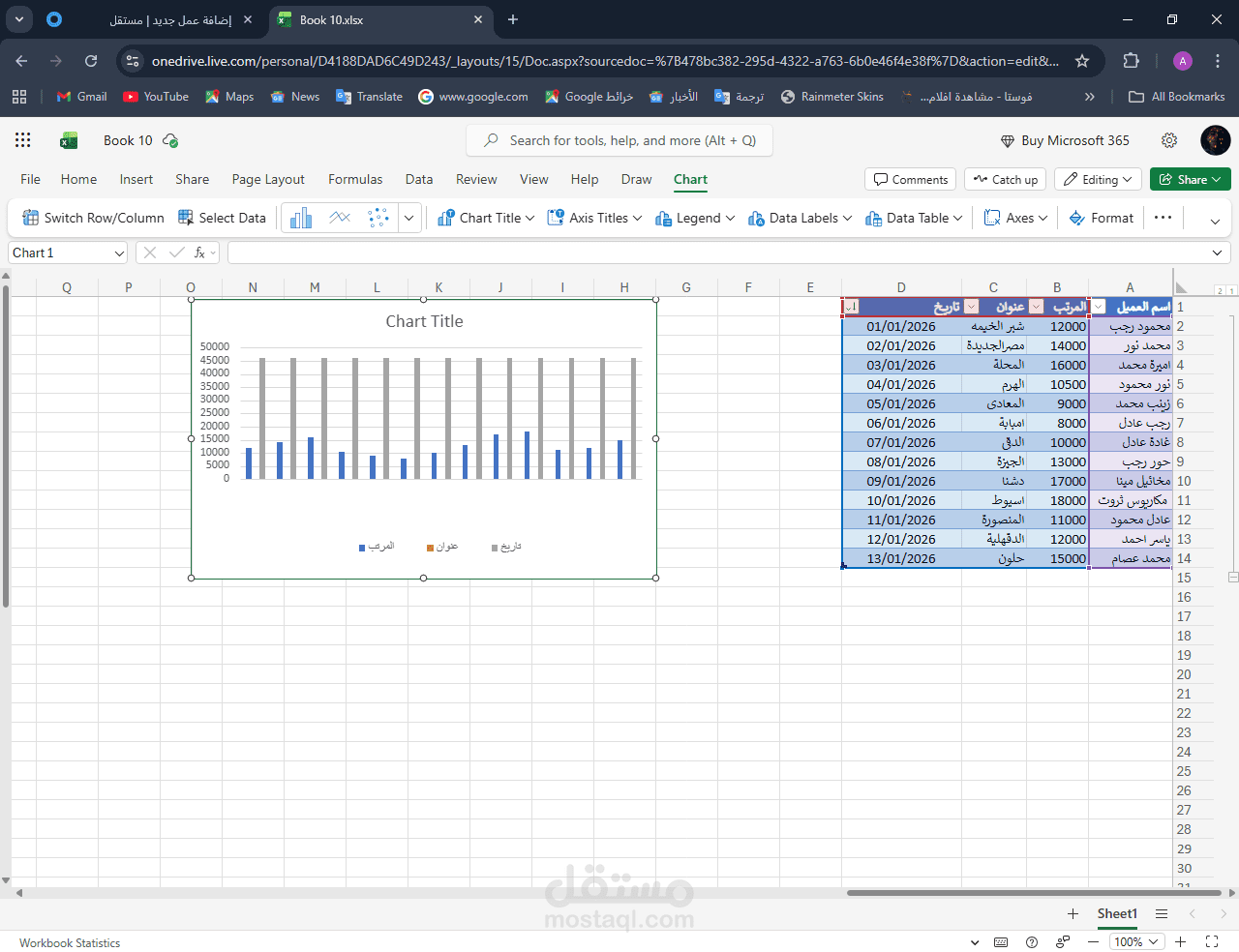Select the scatter chart type icon

point(378,218)
